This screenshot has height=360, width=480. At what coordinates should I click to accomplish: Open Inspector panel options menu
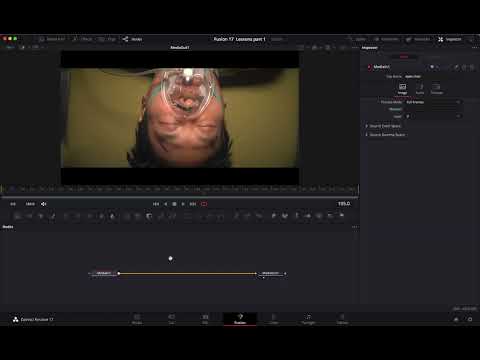(474, 48)
